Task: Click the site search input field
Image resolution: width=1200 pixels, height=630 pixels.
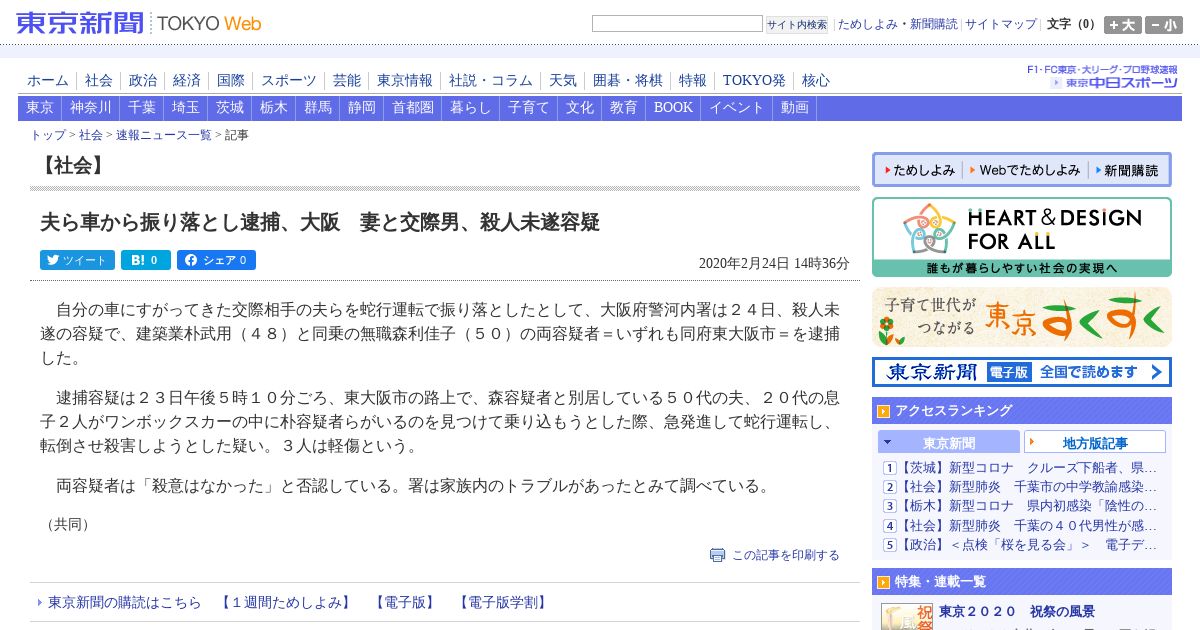Action: pyautogui.click(x=677, y=24)
